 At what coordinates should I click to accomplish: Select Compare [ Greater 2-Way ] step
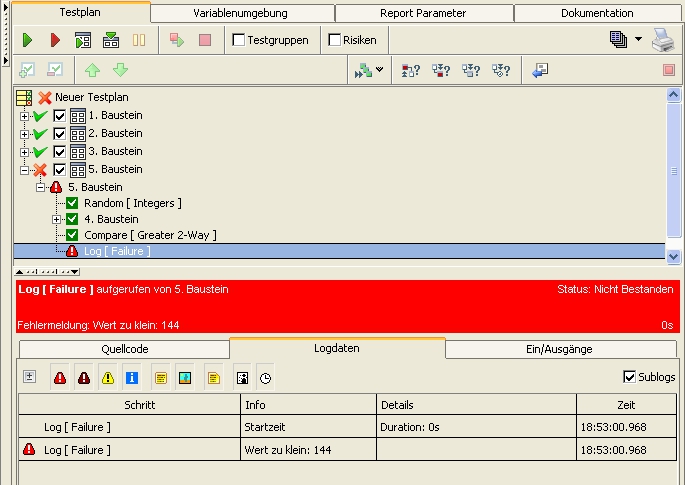[149, 235]
